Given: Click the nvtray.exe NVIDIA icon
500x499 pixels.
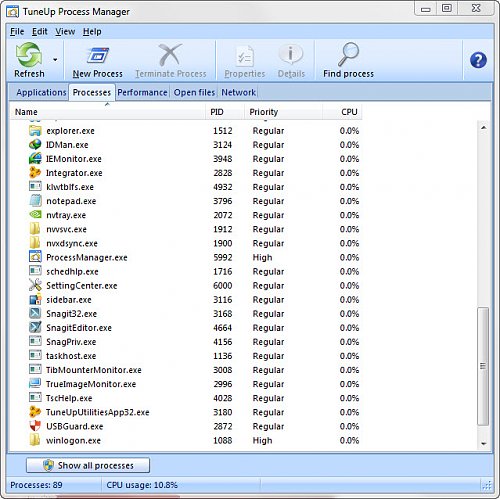Looking at the screenshot, I should click(x=35, y=215).
